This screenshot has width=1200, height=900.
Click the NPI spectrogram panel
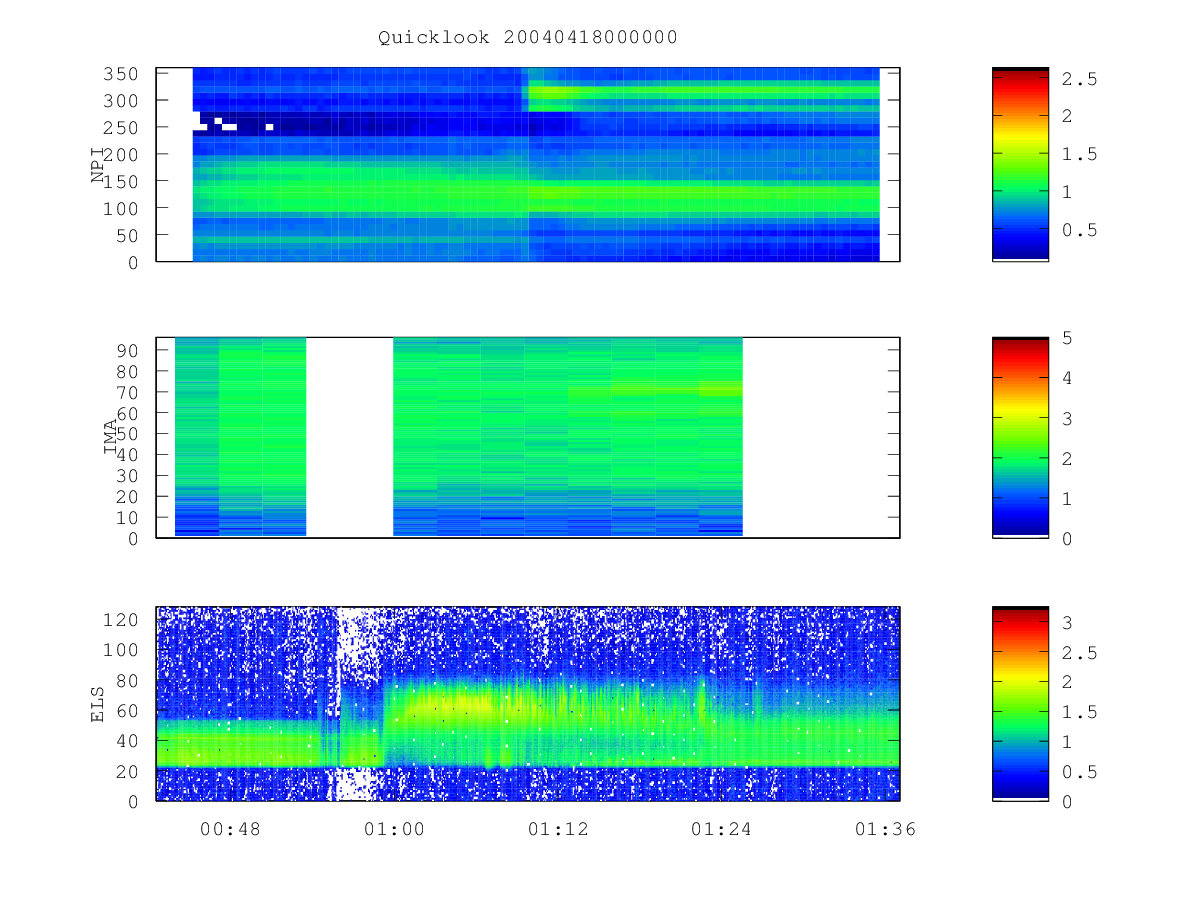528,164
